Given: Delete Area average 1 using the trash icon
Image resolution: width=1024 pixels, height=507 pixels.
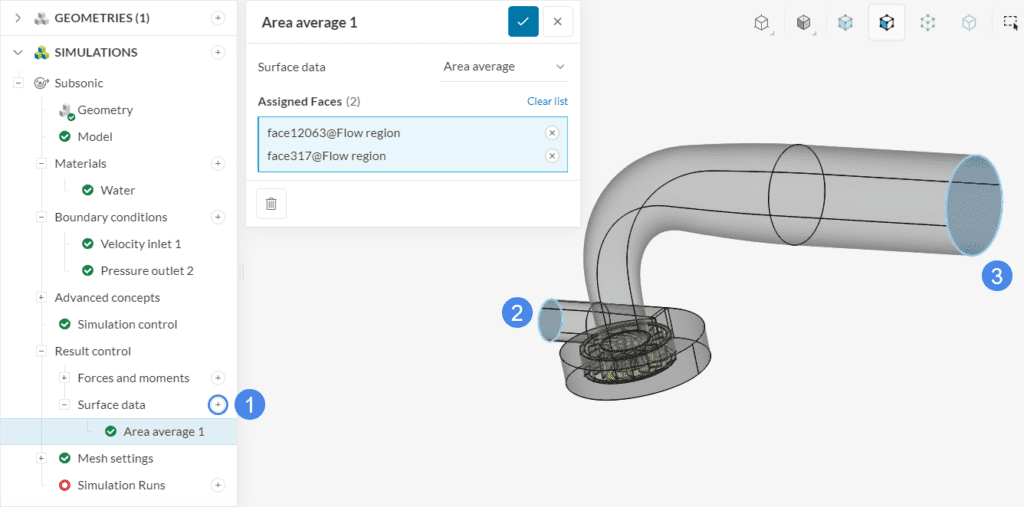Looking at the screenshot, I should tap(271, 204).
